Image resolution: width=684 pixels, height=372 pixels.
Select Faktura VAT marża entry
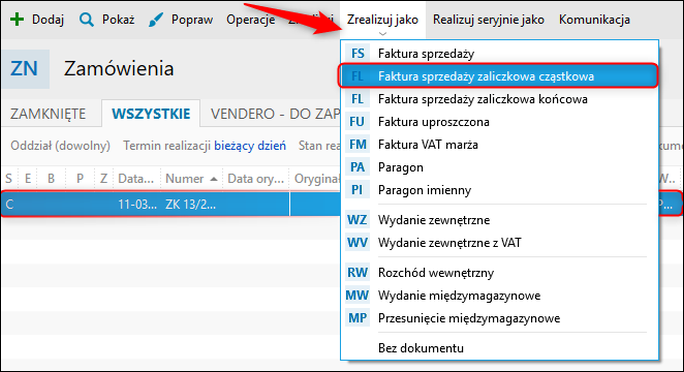499,144
